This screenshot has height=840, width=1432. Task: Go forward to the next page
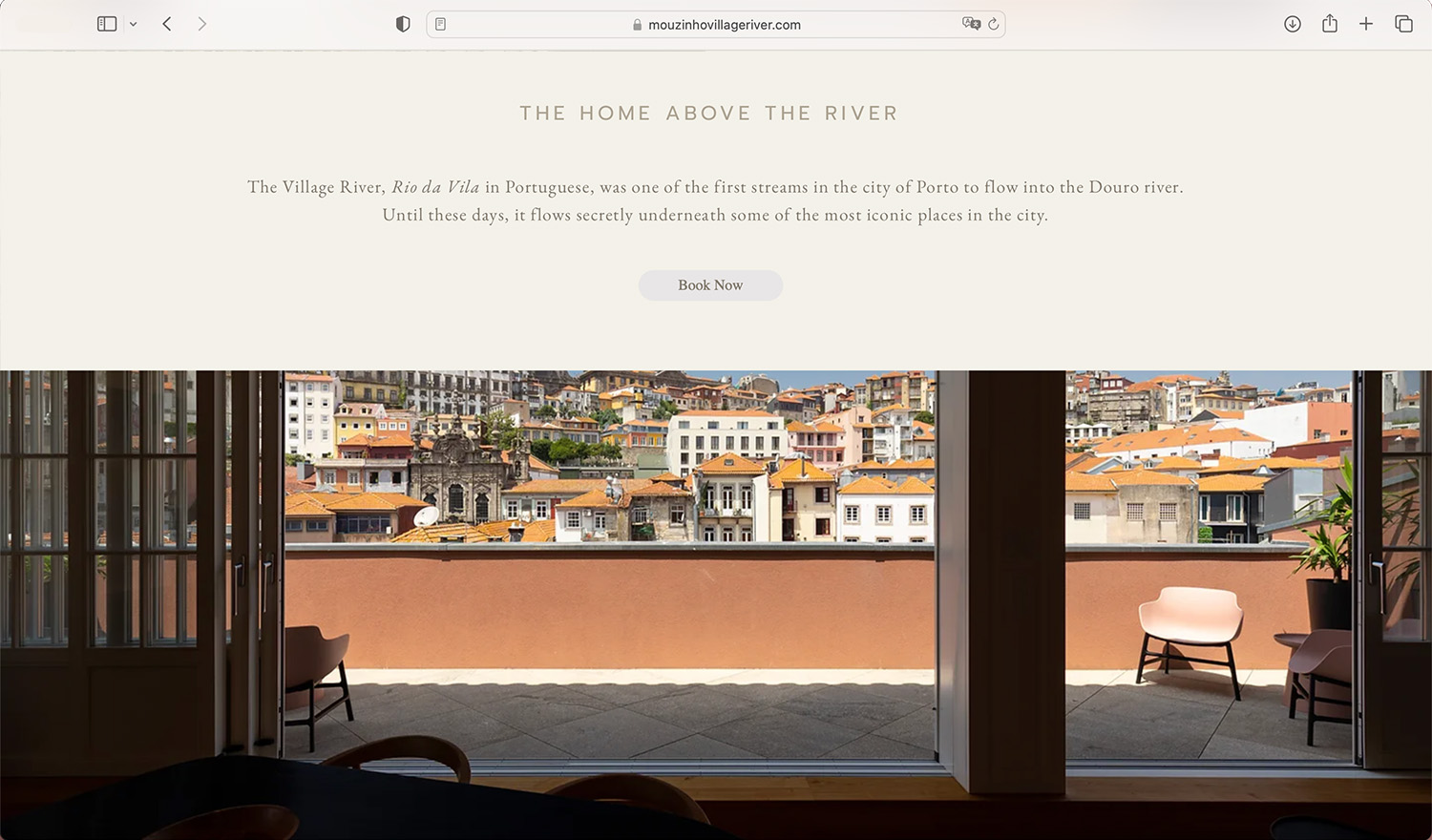[201, 24]
